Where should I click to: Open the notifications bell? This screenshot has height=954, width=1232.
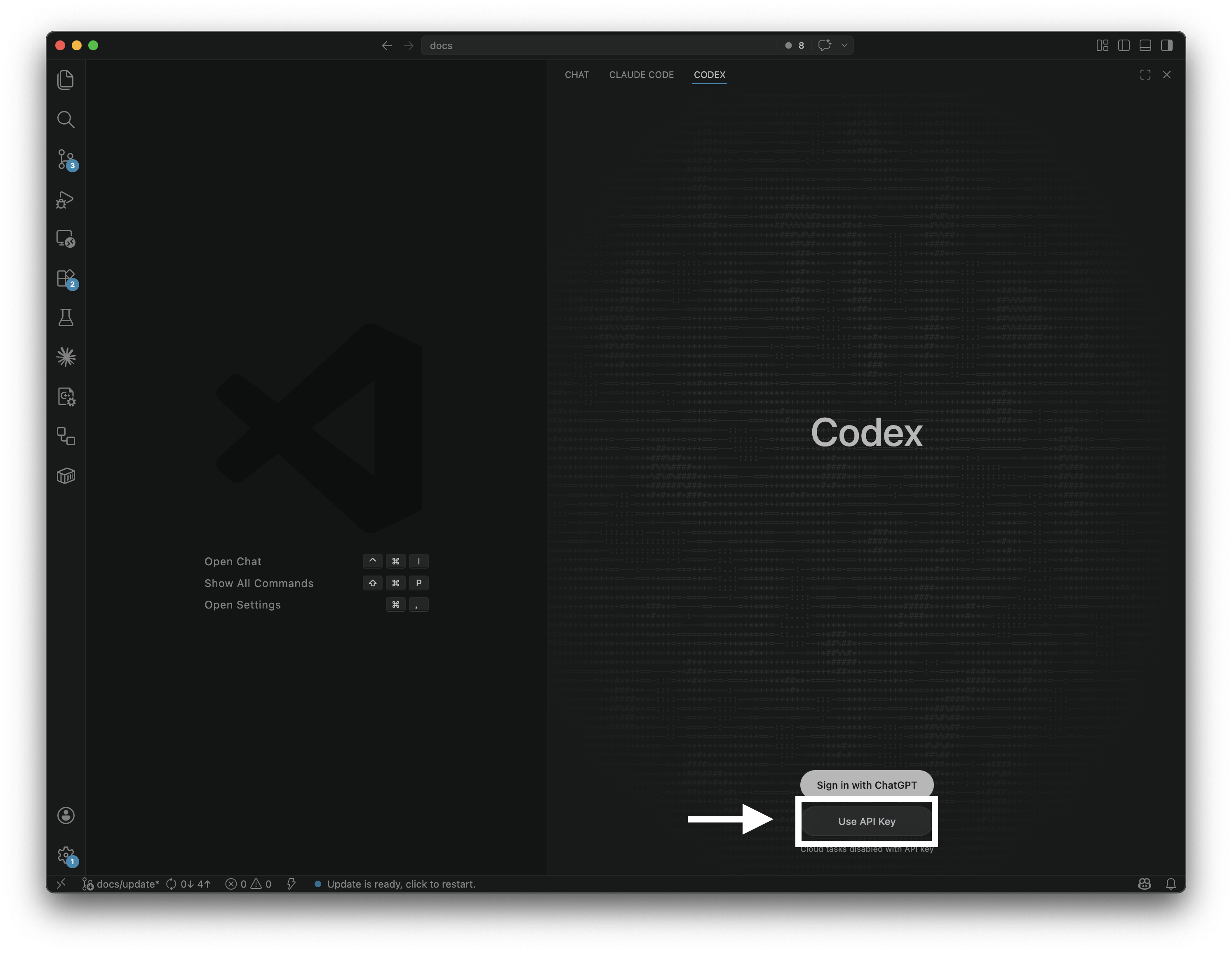pos(1171,884)
